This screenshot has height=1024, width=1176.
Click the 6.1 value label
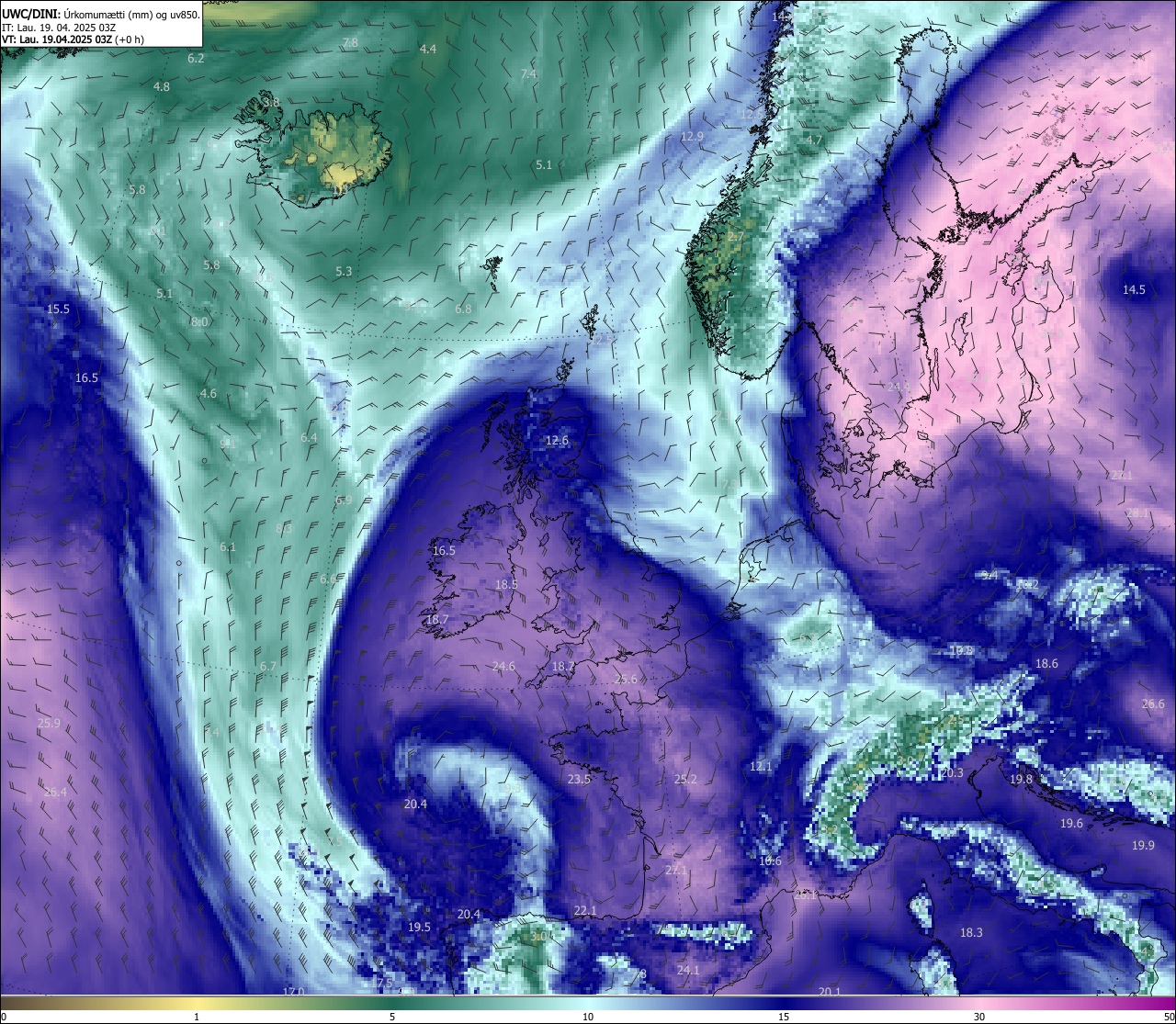[228, 547]
